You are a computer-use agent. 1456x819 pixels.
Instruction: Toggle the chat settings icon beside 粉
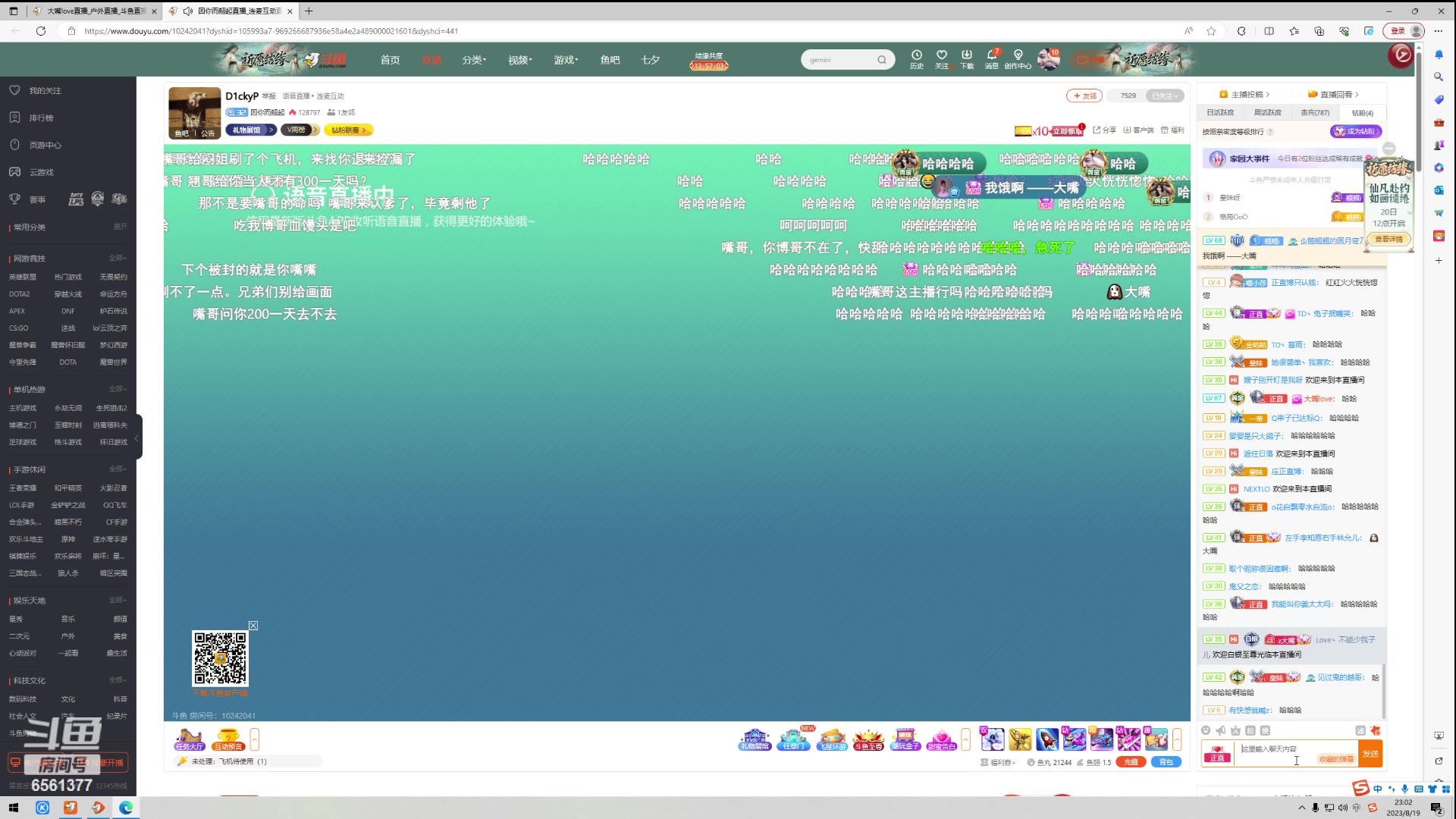(x=1265, y=730)
